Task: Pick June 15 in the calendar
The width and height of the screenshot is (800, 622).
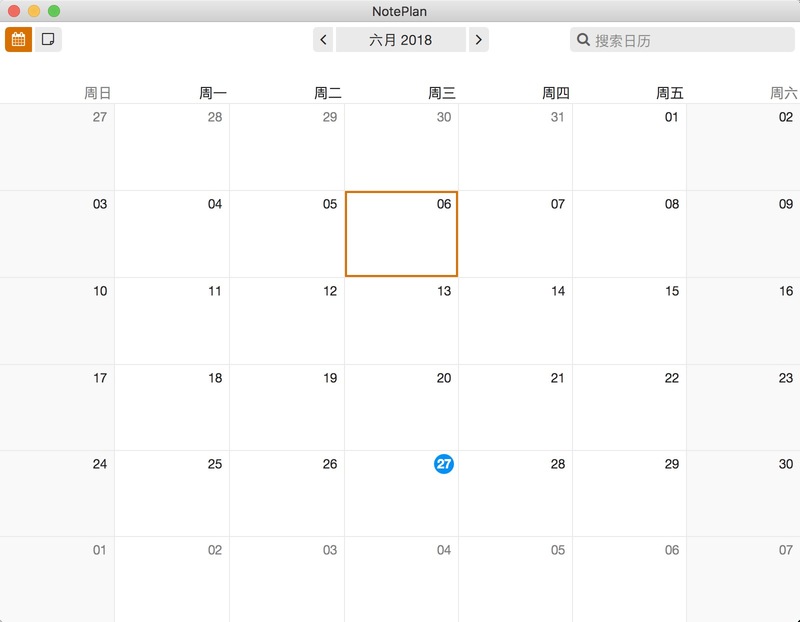Action: point(629,320)
